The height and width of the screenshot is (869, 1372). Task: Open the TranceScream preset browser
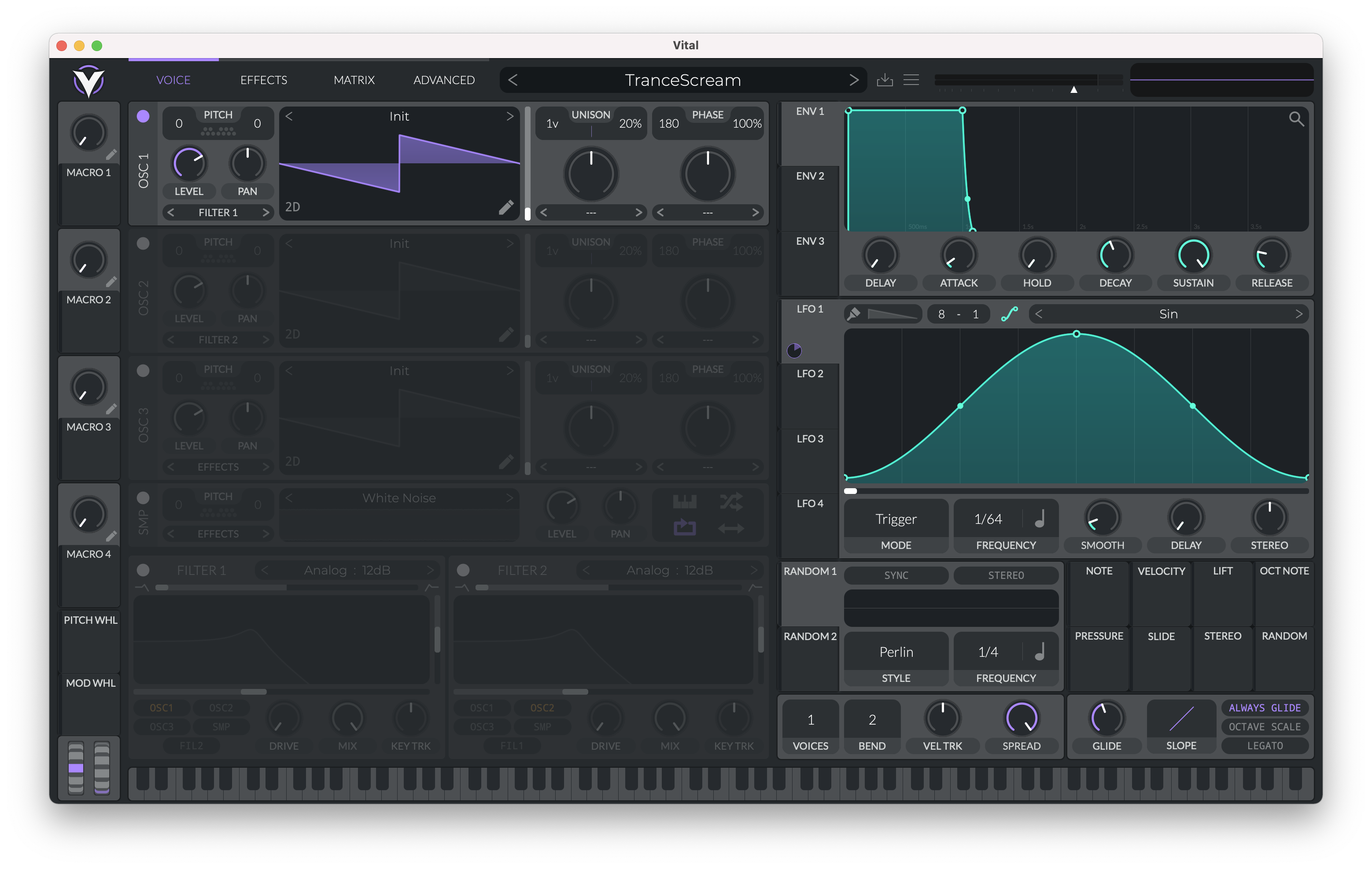[x=682, y=80]
